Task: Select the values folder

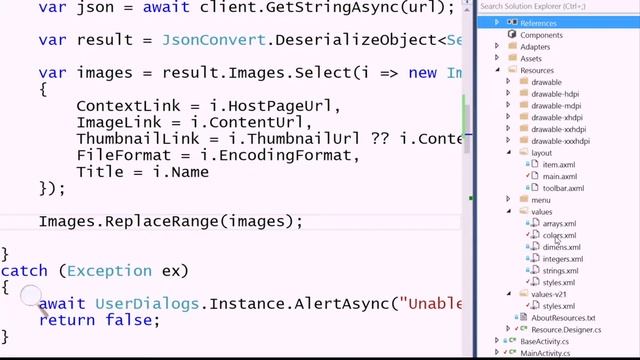Action: [x=542, y=212]
